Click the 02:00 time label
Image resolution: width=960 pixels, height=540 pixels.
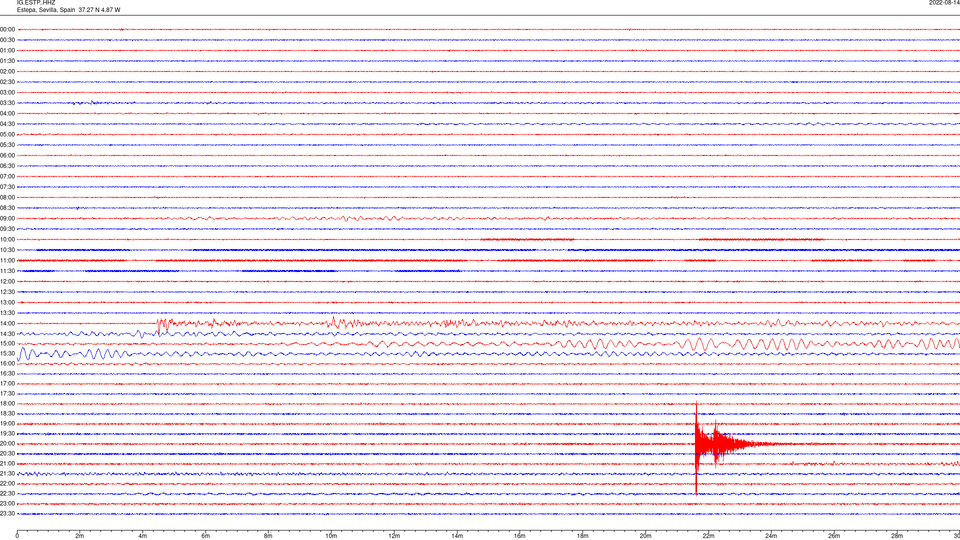(7, 72)
